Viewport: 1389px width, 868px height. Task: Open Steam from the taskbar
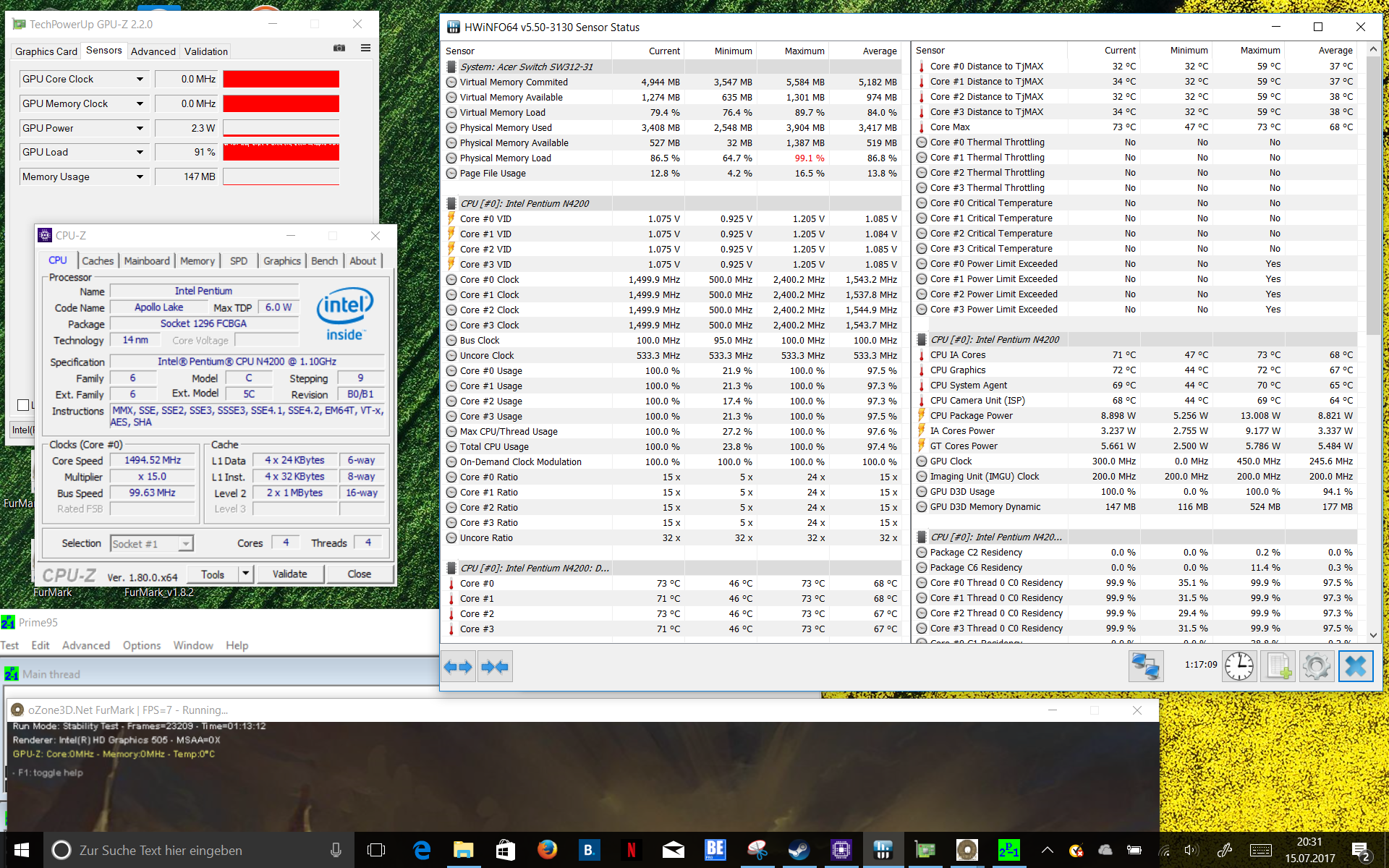click(799, 850)
